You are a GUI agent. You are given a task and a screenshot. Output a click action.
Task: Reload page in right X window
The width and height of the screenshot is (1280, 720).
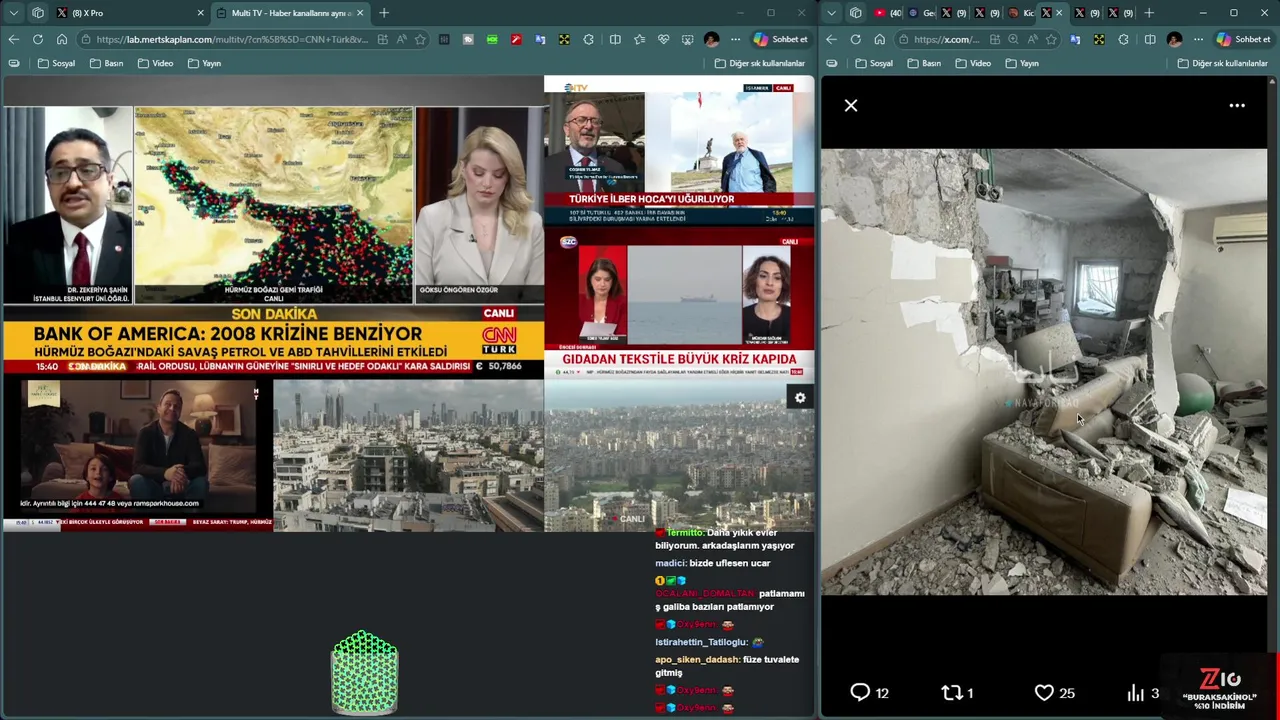856,39
